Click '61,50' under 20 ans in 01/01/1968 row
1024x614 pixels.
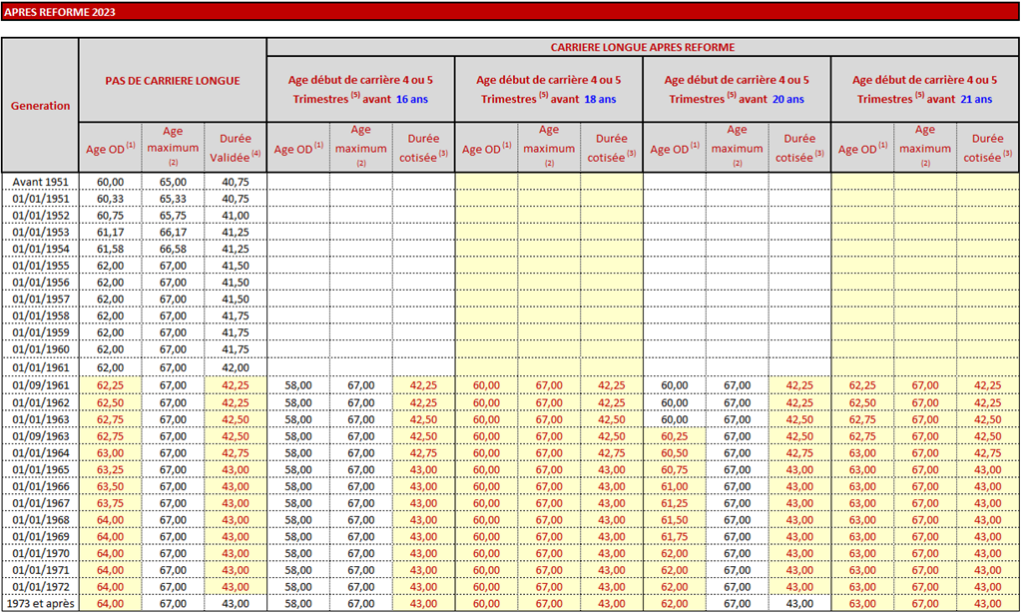click(x=675, y=520)
